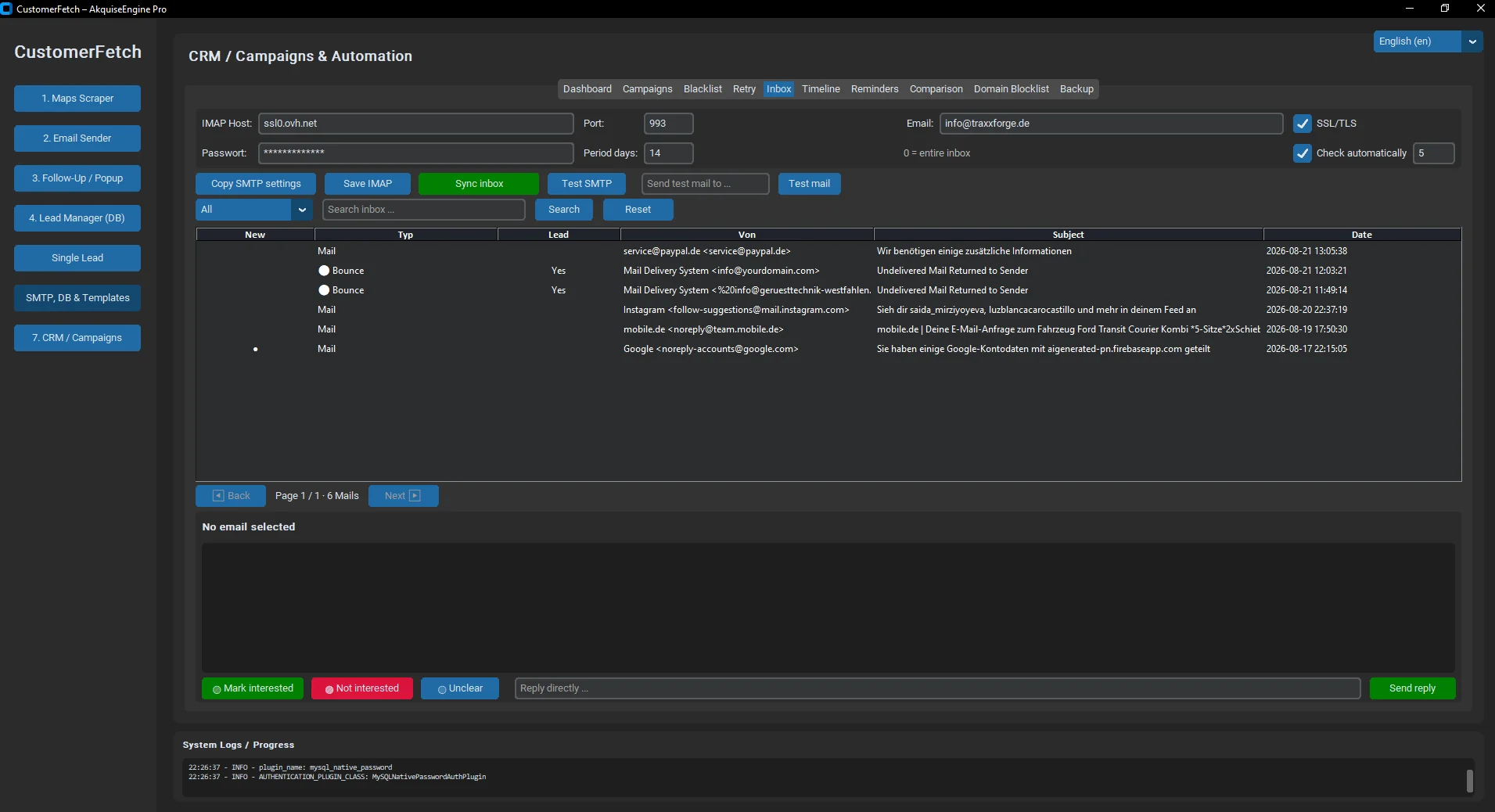Click the Reply directly input field
Viewport: 1495px width, 812px height.
(937, 688)
